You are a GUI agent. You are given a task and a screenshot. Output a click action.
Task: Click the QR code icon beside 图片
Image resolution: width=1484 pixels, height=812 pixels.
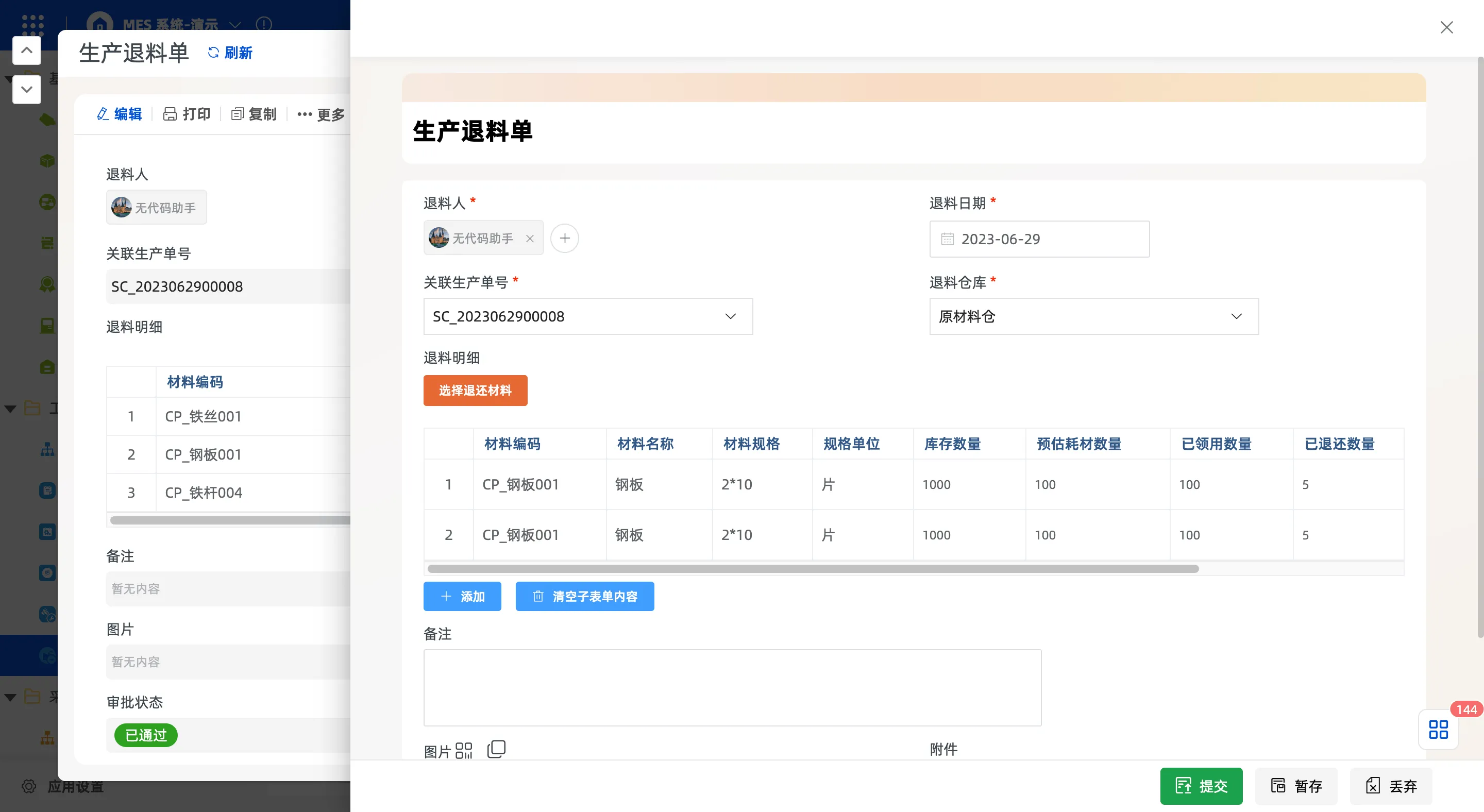tap(463, 750)
